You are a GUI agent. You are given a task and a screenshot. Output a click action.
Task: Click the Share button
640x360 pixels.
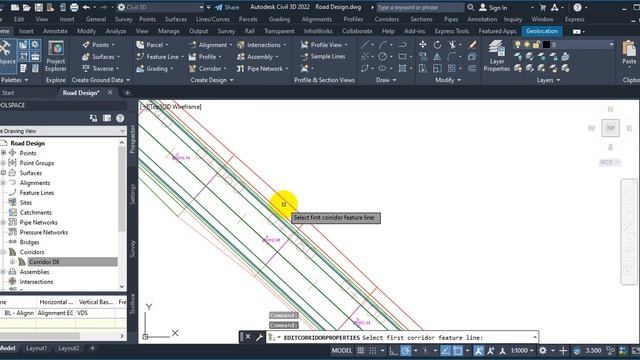point(227,7)
